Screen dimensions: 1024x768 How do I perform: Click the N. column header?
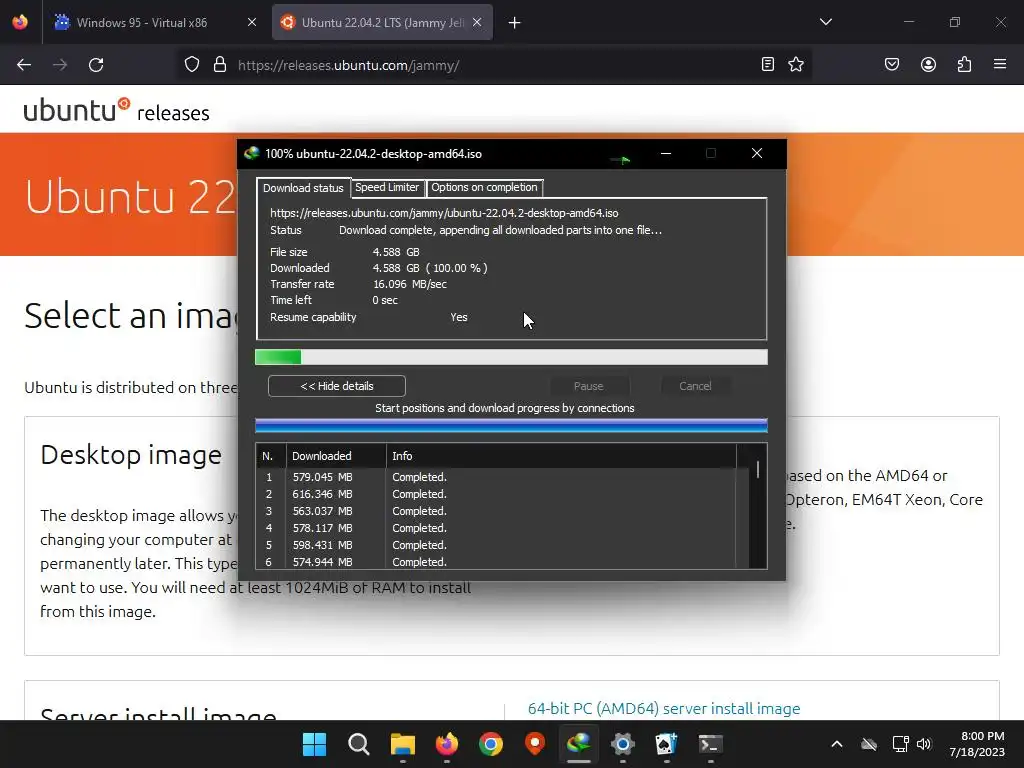[x=271, y=456]
